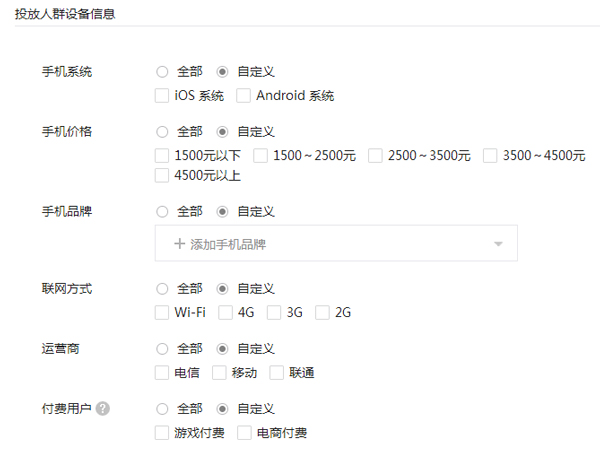The width and height of the screenshot is (600, 452).
Task: Enable the 1500元以下 price checkbox
Action: (162, 155)
